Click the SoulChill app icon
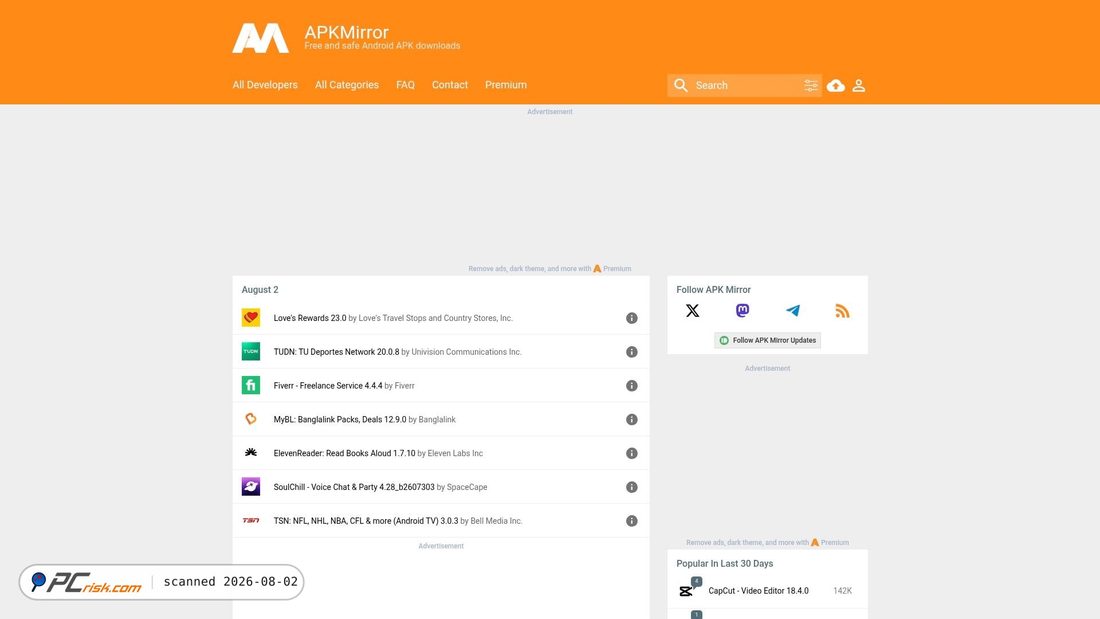The height and width of the screenshot is (619, 1100). [250, 486]
